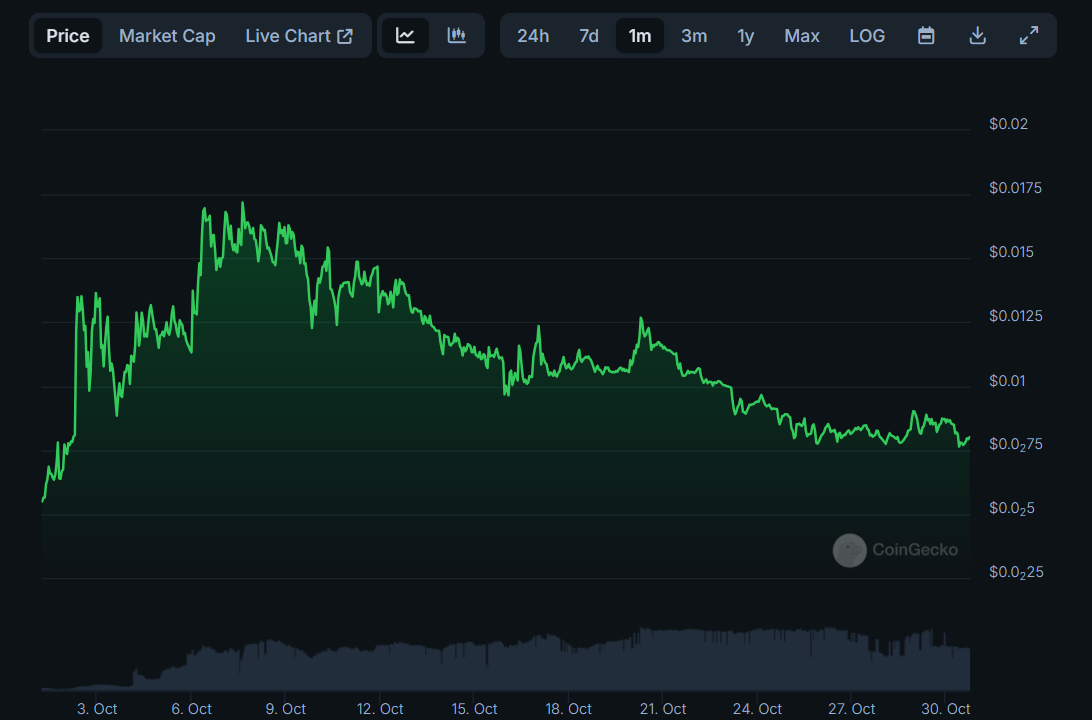Select the 1m range
The height and width of the screenshot is (720, 1092).
point(639,36)
